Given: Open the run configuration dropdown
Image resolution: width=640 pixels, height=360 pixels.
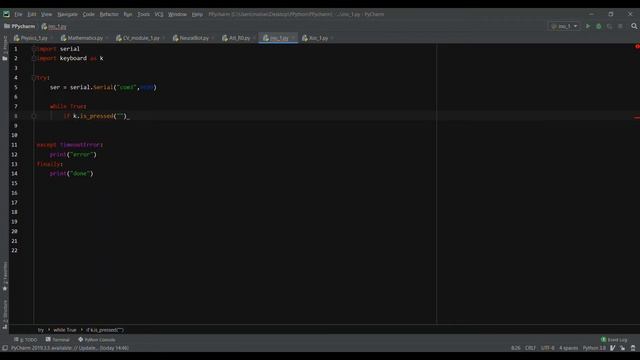Looking at the screenshot, I should point(564,26).
